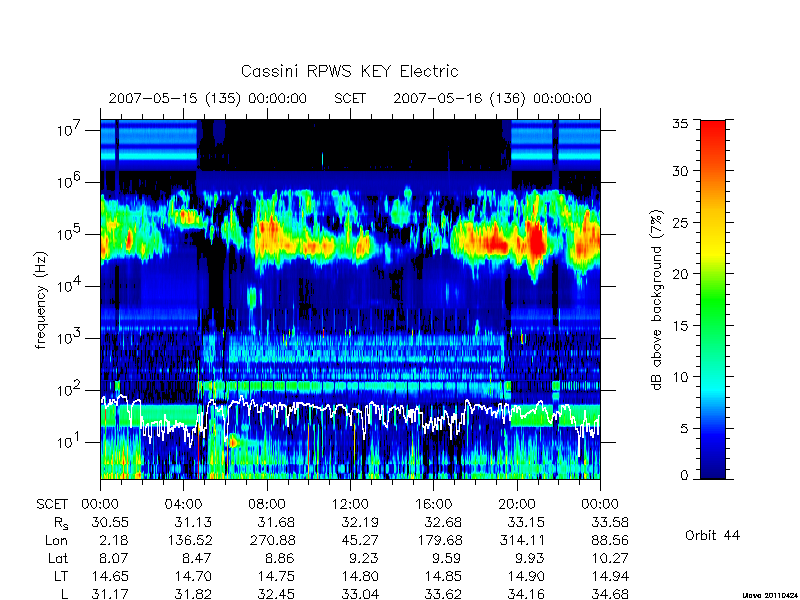Click the 'SCET' label above the plot

click(x=350, y=98)
